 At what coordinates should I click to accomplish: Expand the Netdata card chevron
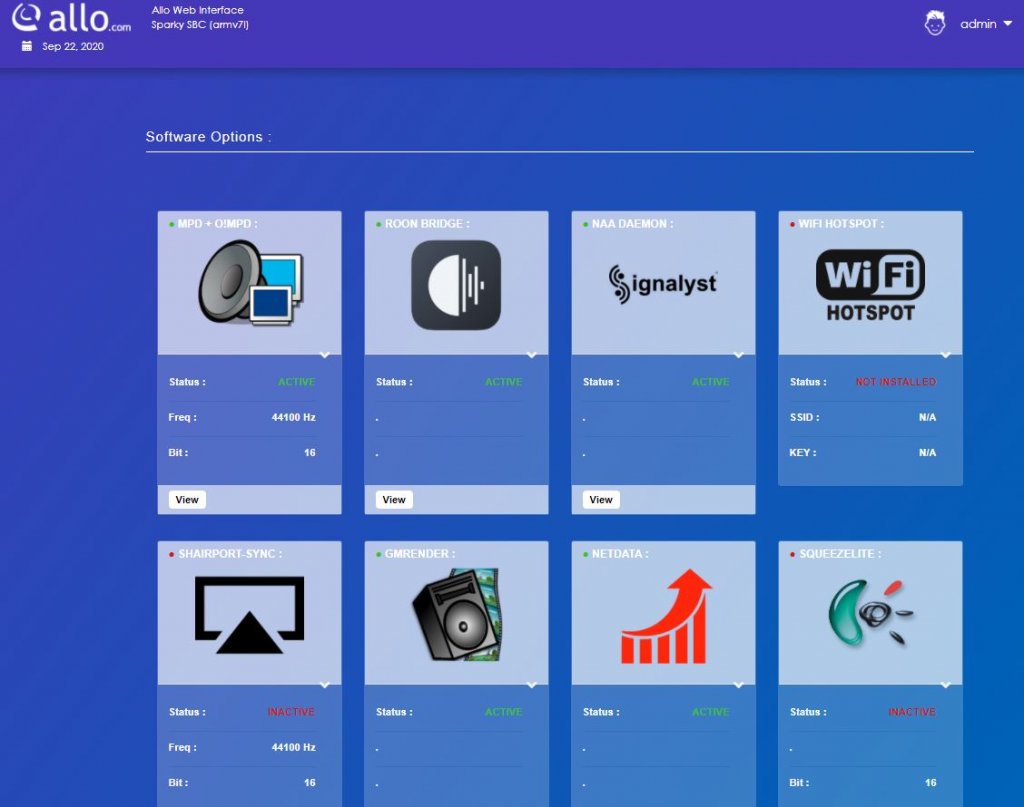click(x=739, y=685)
